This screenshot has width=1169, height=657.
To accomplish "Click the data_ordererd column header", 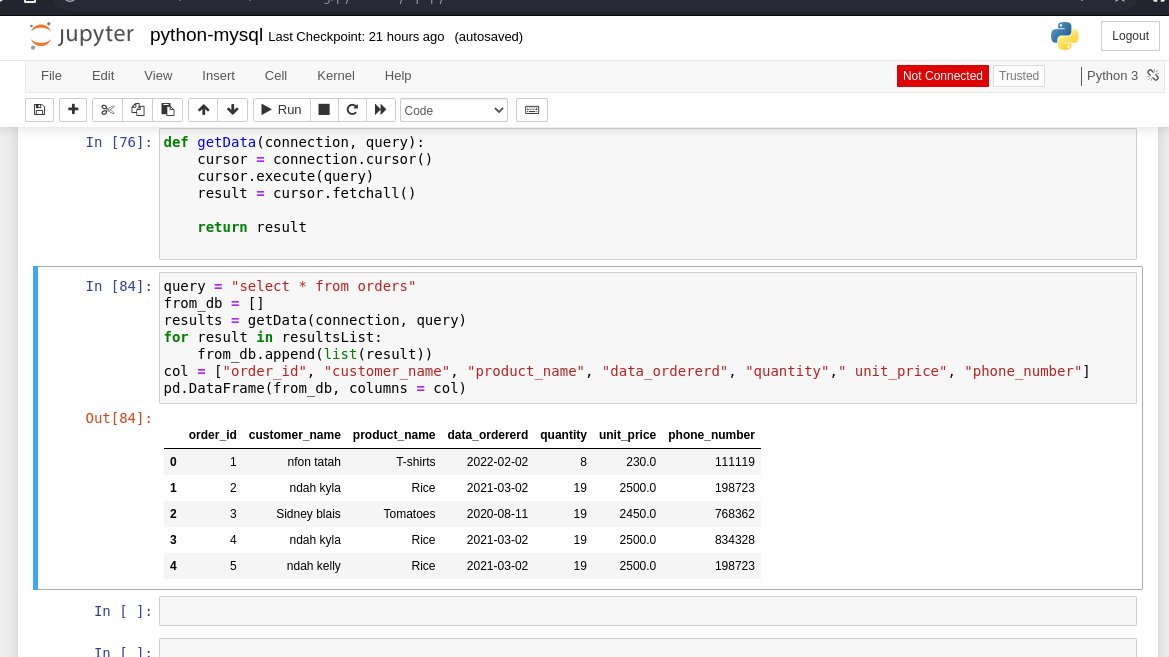I will 488,435.
